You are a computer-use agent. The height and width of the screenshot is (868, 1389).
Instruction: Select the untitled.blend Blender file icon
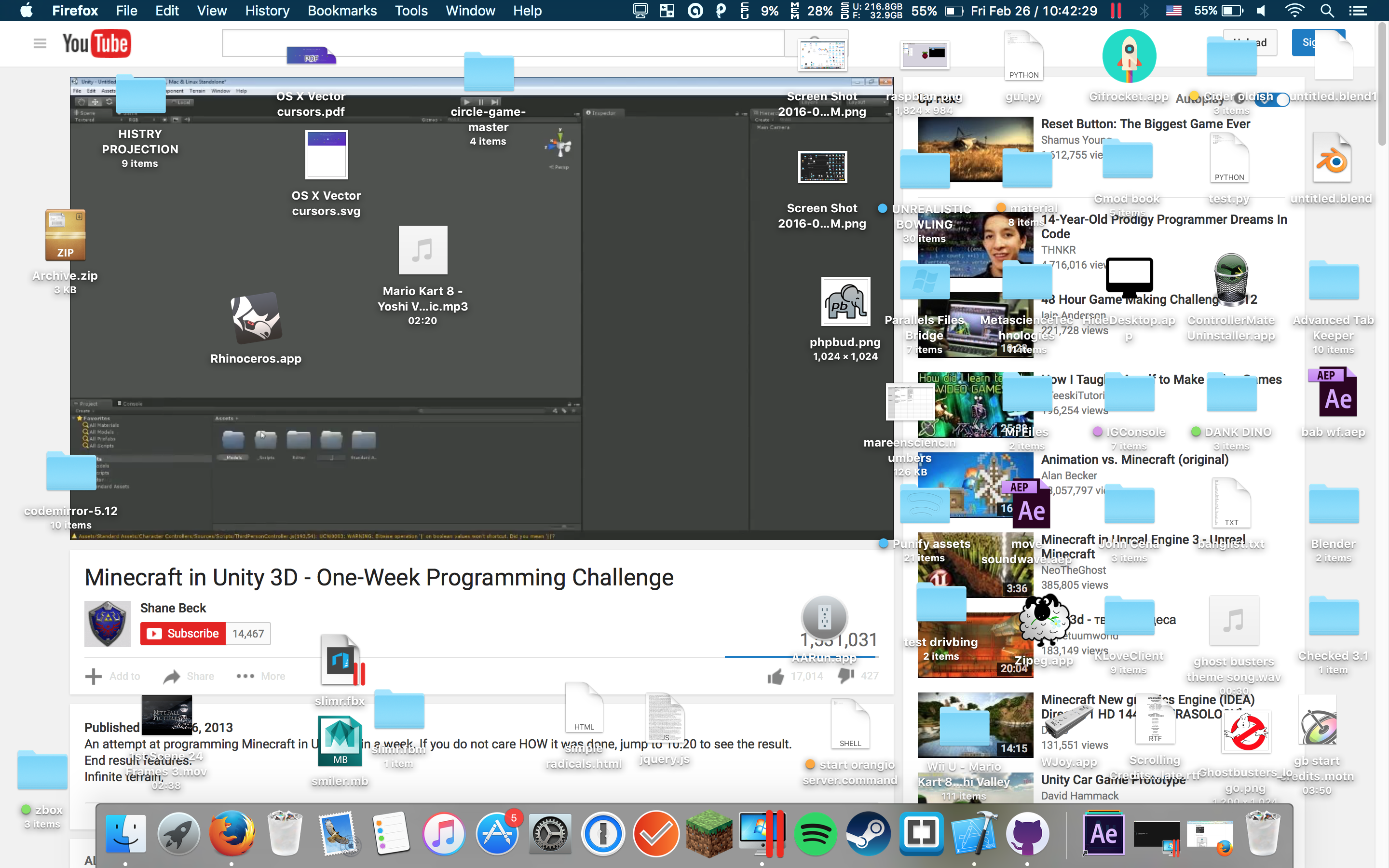1332,159
